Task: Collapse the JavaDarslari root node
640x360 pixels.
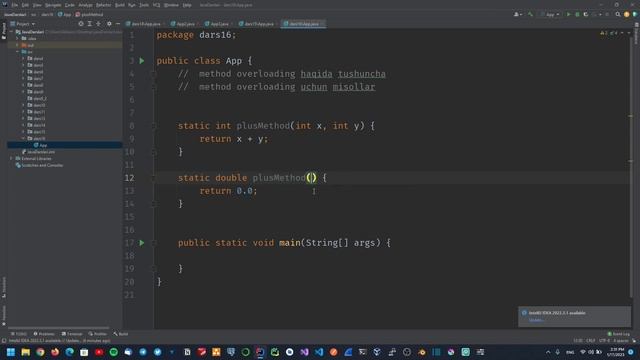Action: (11, 32)
